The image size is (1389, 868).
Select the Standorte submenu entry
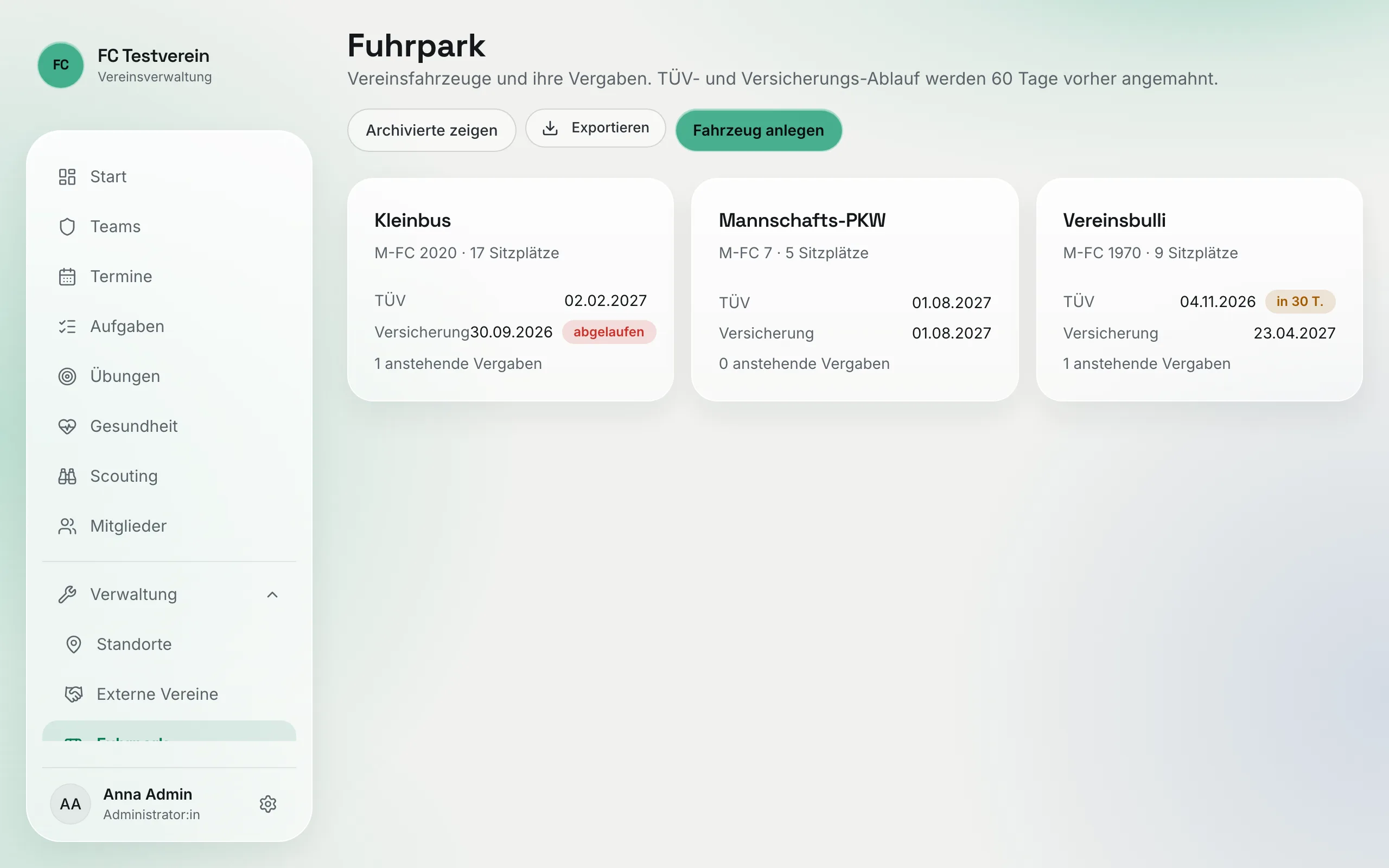pyautogui.click(x=169, y=644)
